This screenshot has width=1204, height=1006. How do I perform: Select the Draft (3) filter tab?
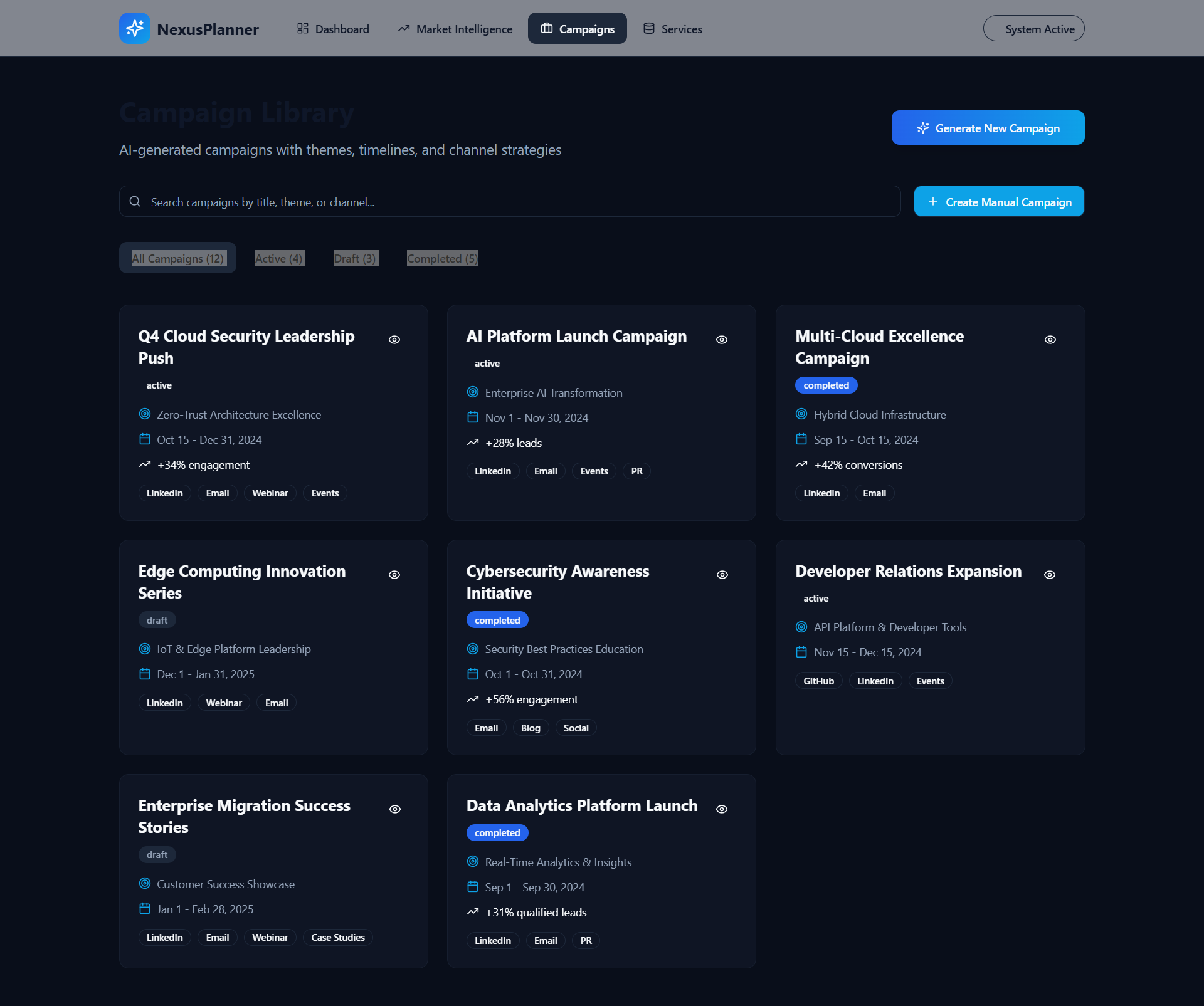click(355, 258)
